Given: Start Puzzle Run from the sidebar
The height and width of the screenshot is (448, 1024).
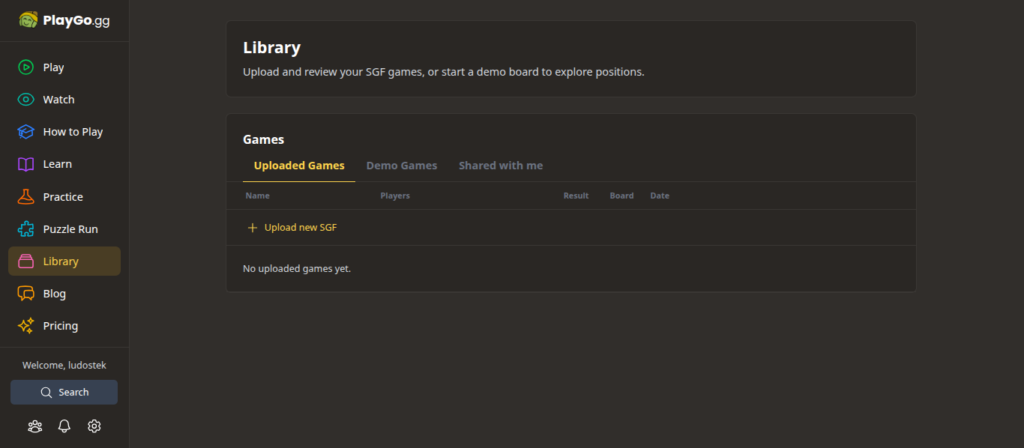Looking at the screenshot, I should [70, 229].
